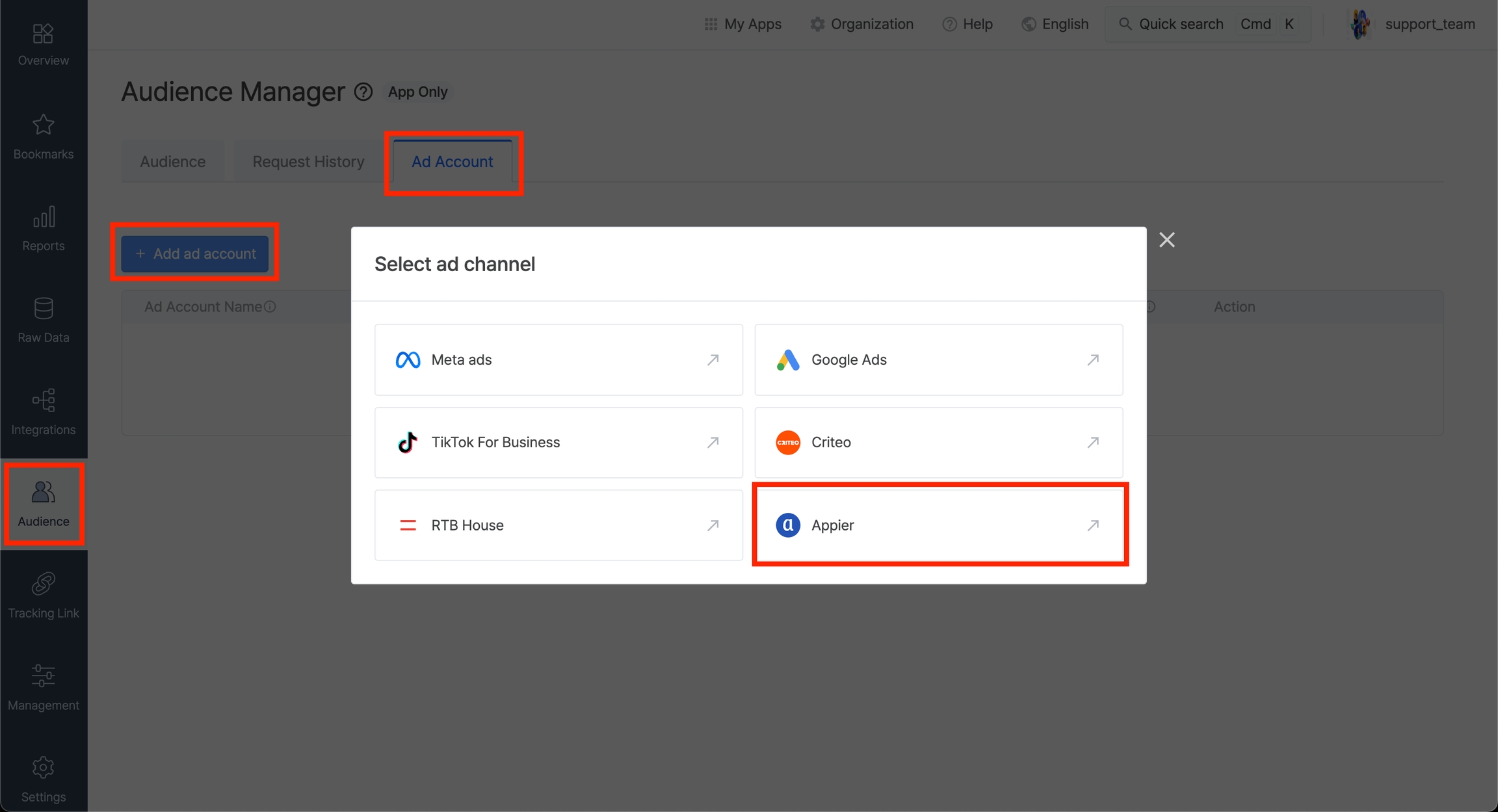
Task: Open Raw Data section
Action: pyautogui.click(x=43, y=320)
